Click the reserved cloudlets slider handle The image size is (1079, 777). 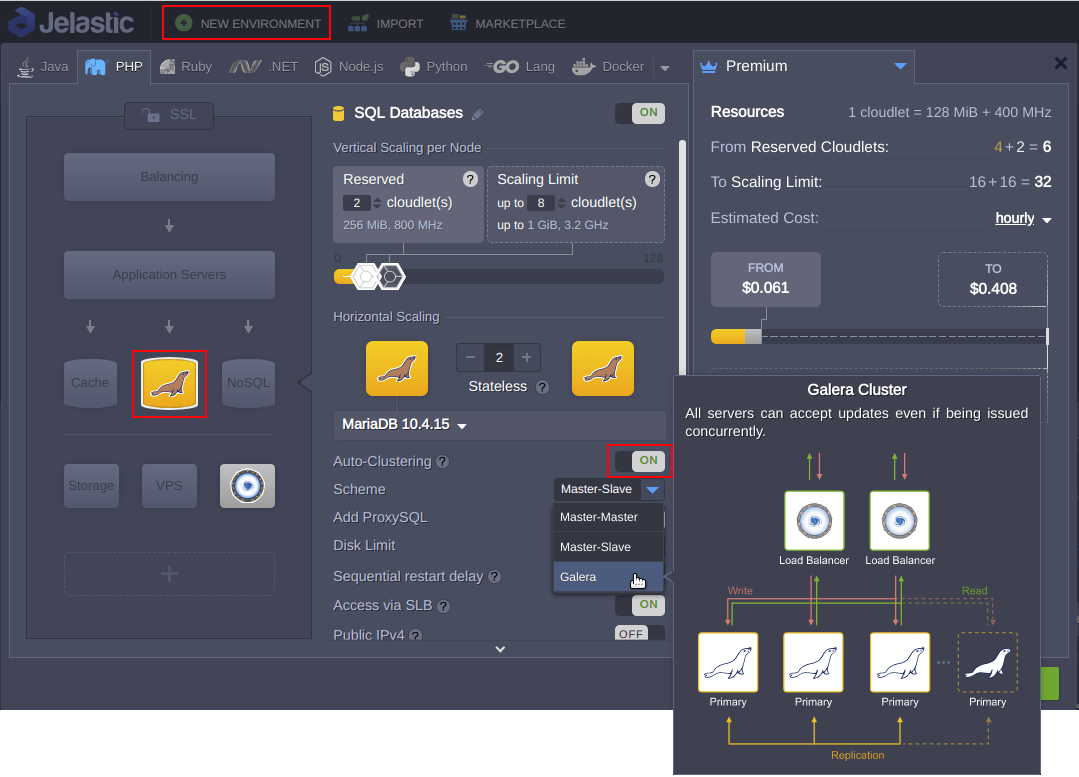click(365, 277)
